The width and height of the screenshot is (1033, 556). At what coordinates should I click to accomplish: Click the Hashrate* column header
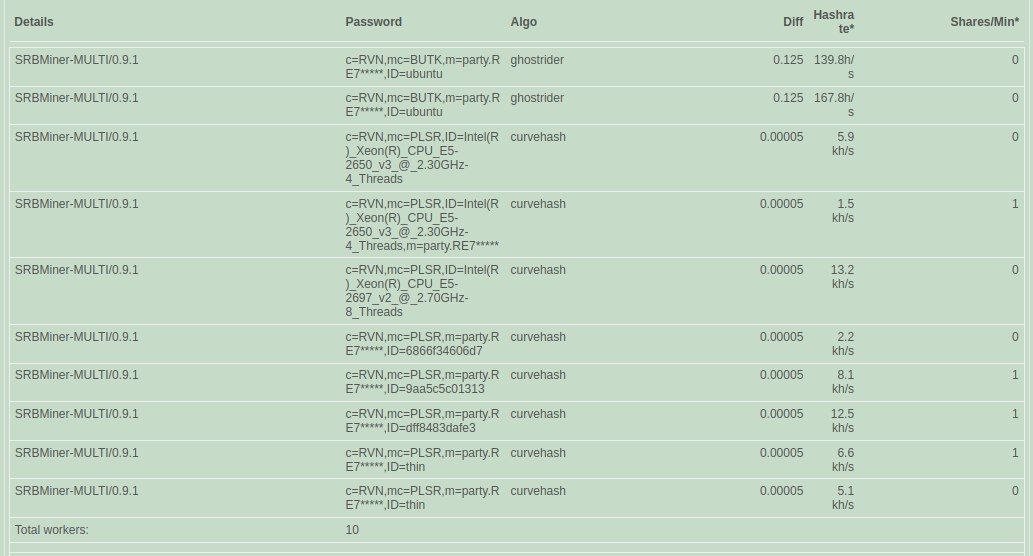pyautogui.click(x=834, y=22)
